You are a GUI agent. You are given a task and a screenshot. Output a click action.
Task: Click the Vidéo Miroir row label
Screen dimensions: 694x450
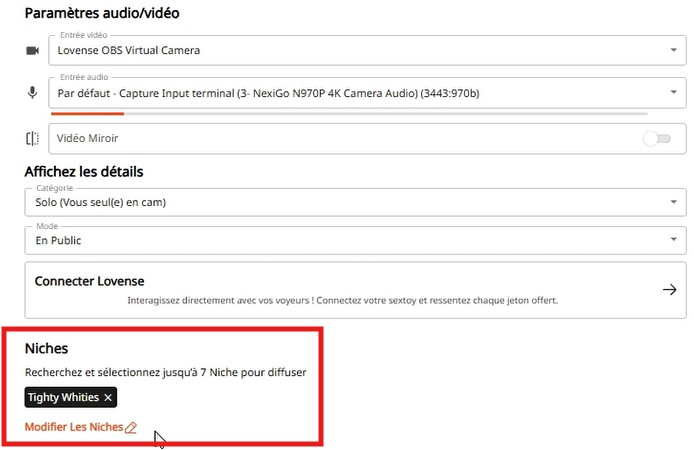pos(87,138)
